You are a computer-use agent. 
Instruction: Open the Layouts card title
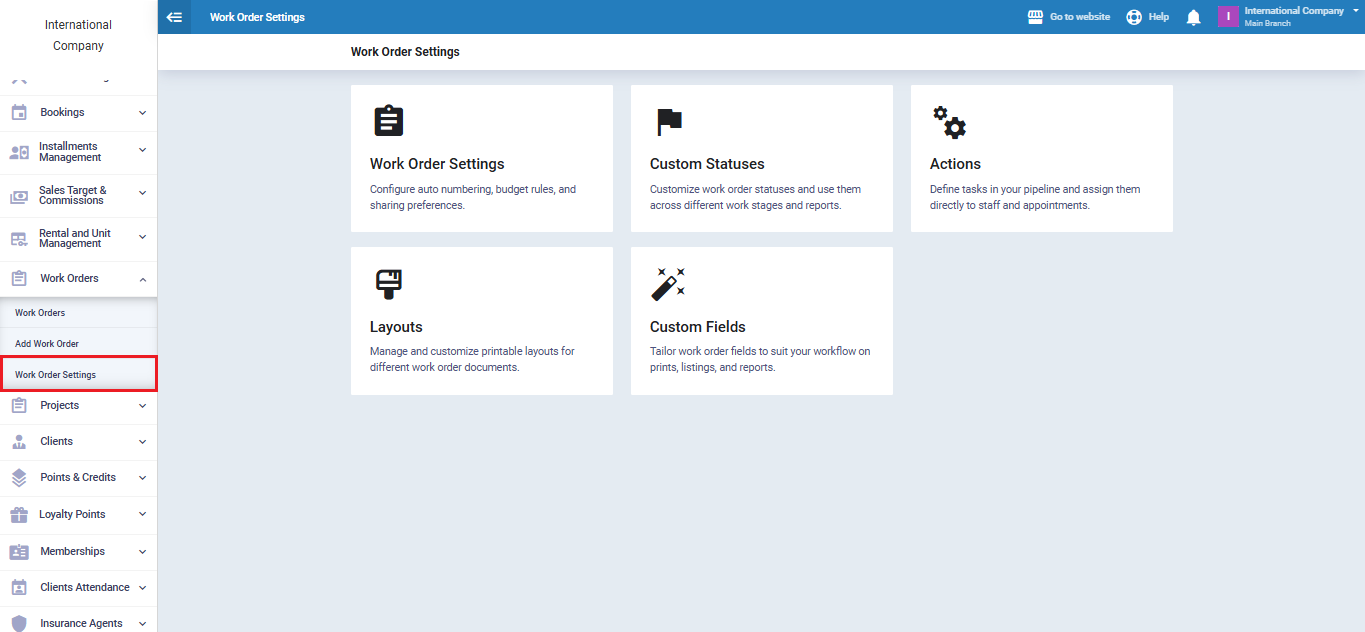point(396,327)
